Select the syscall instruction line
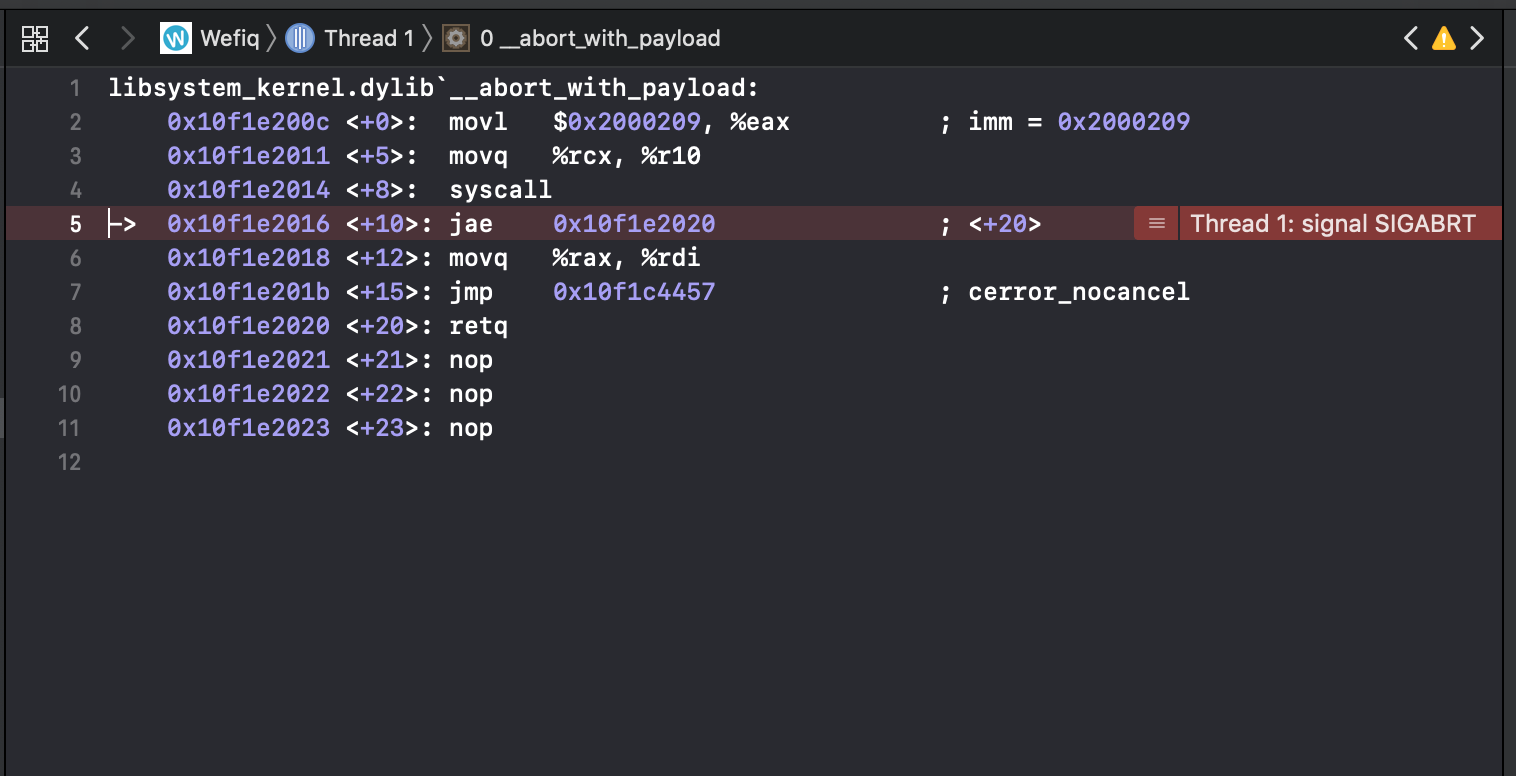The image size is (1516, 776). pos(500,189)
